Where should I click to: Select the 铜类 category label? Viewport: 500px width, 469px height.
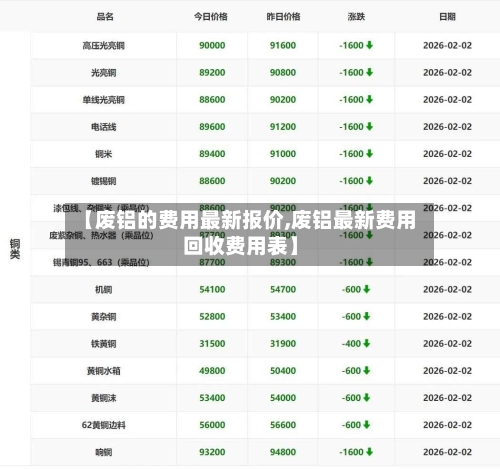[15, 249]
